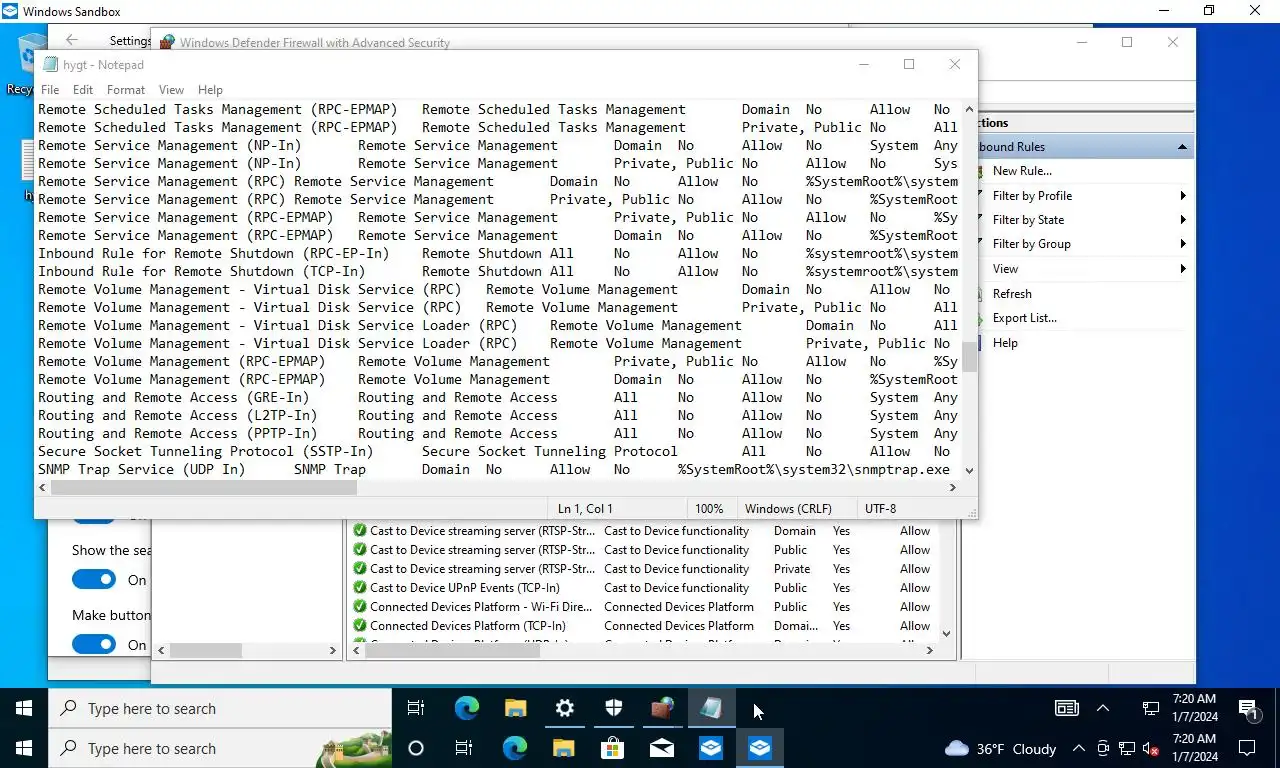Click the firewall window title icon

pyautogui.click(x=167, y=42)
